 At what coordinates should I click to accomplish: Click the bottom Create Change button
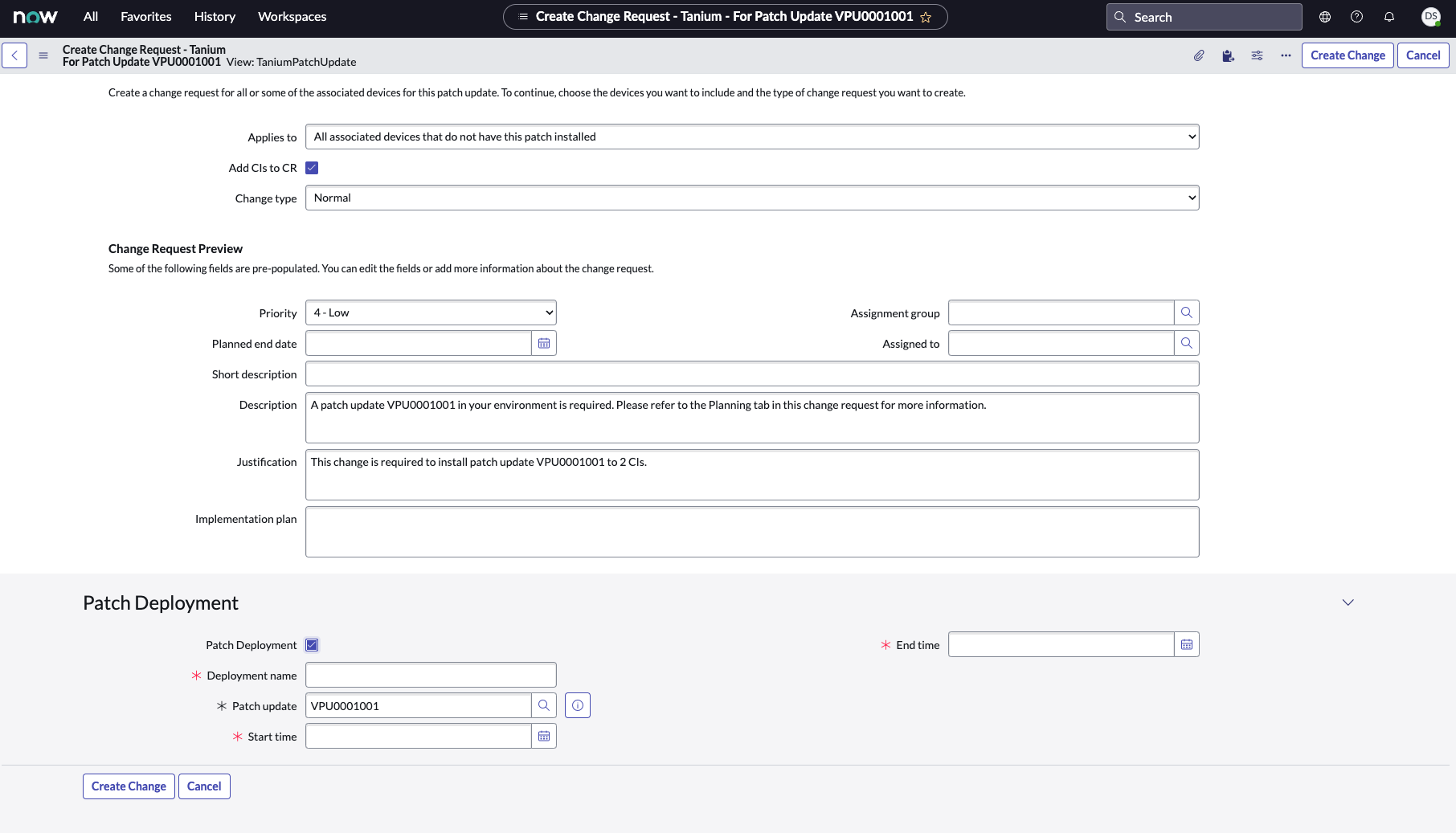coord(129,786)
